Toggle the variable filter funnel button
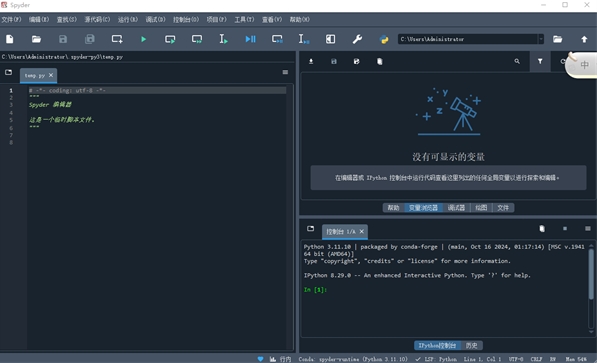597x363 pixels. [540, 61]
